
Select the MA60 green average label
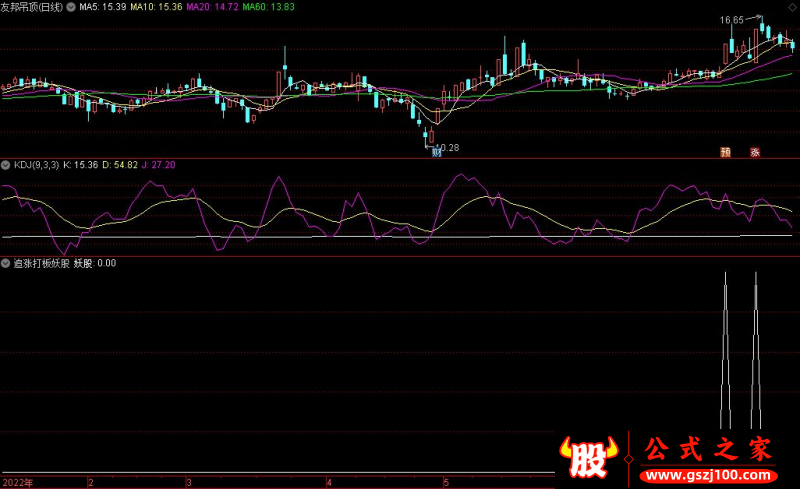(x=268, y=7)
